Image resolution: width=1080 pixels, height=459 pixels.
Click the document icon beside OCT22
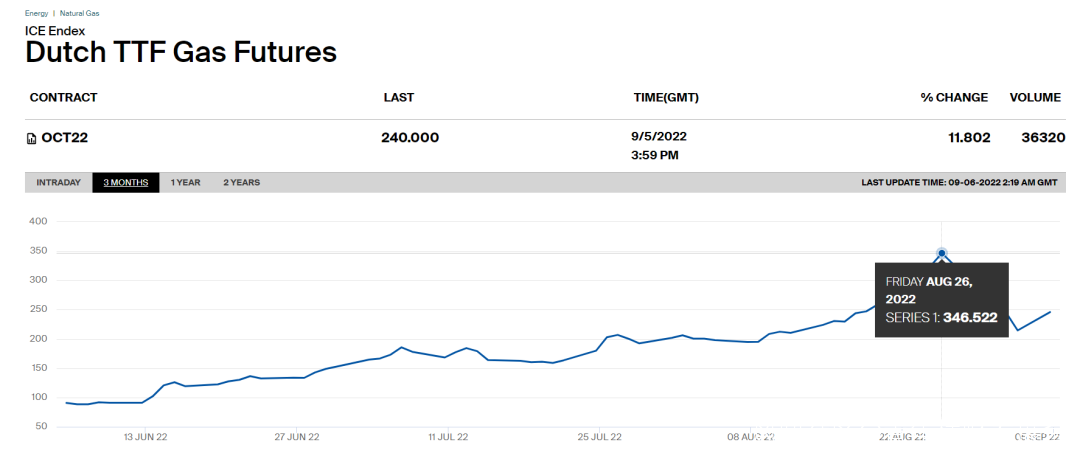click(31, 138)
